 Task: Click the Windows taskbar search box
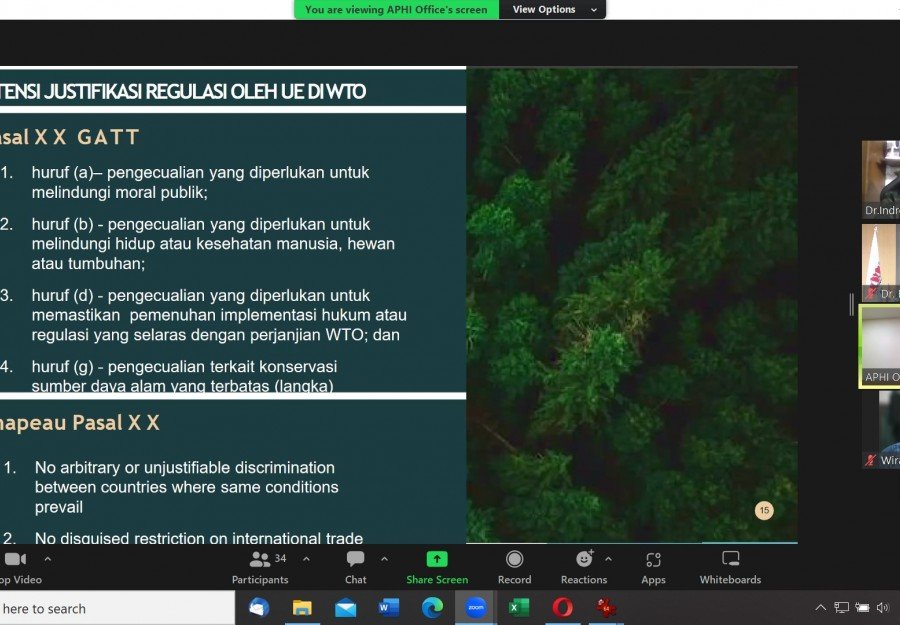[x=117, y=608]
